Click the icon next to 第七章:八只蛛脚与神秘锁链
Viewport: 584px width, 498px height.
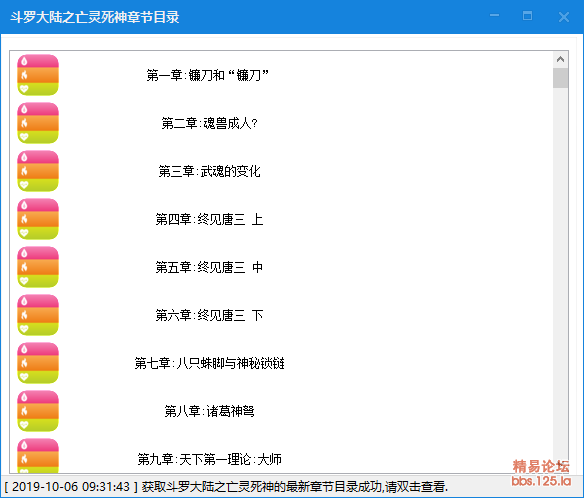tap(38, 363)
